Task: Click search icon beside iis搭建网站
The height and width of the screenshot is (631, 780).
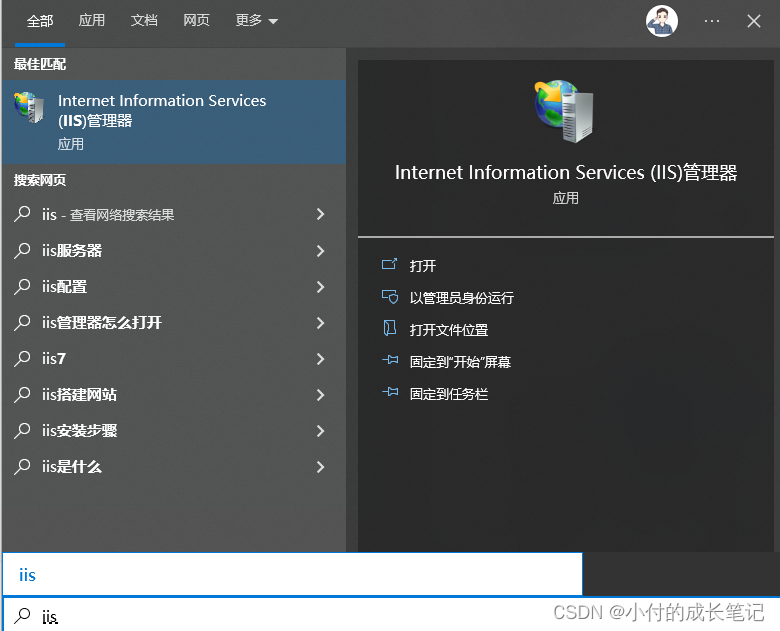Action: 22,395
